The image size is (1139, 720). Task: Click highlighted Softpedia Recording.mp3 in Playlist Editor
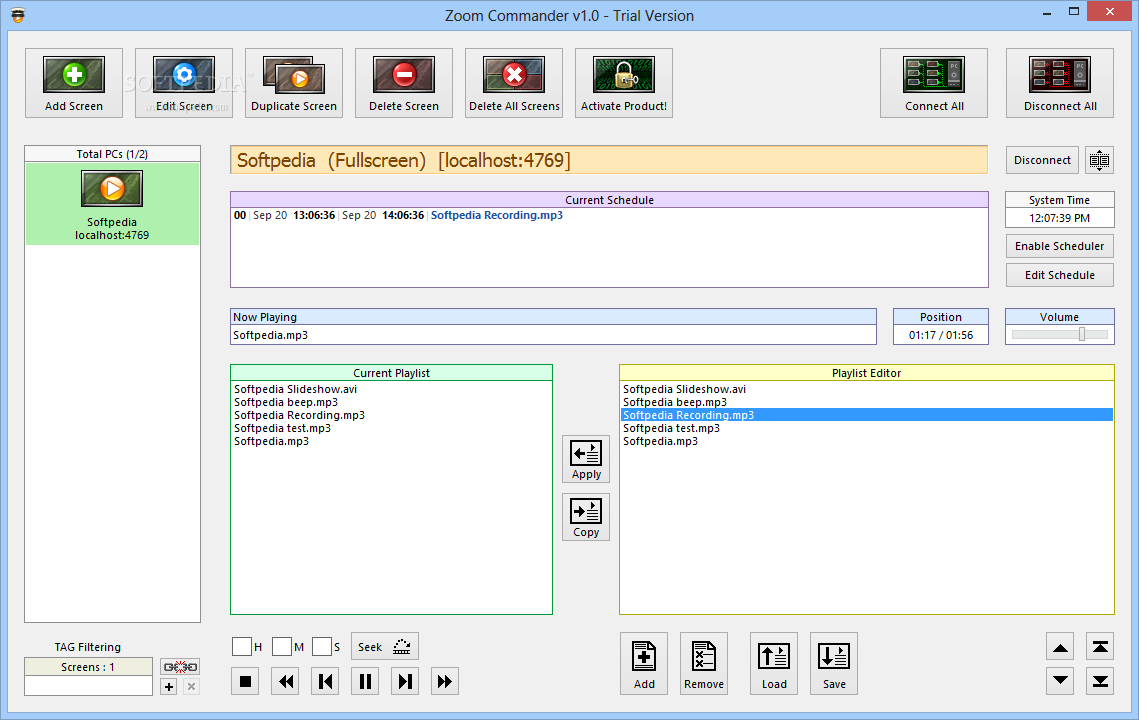coord(867,416)
